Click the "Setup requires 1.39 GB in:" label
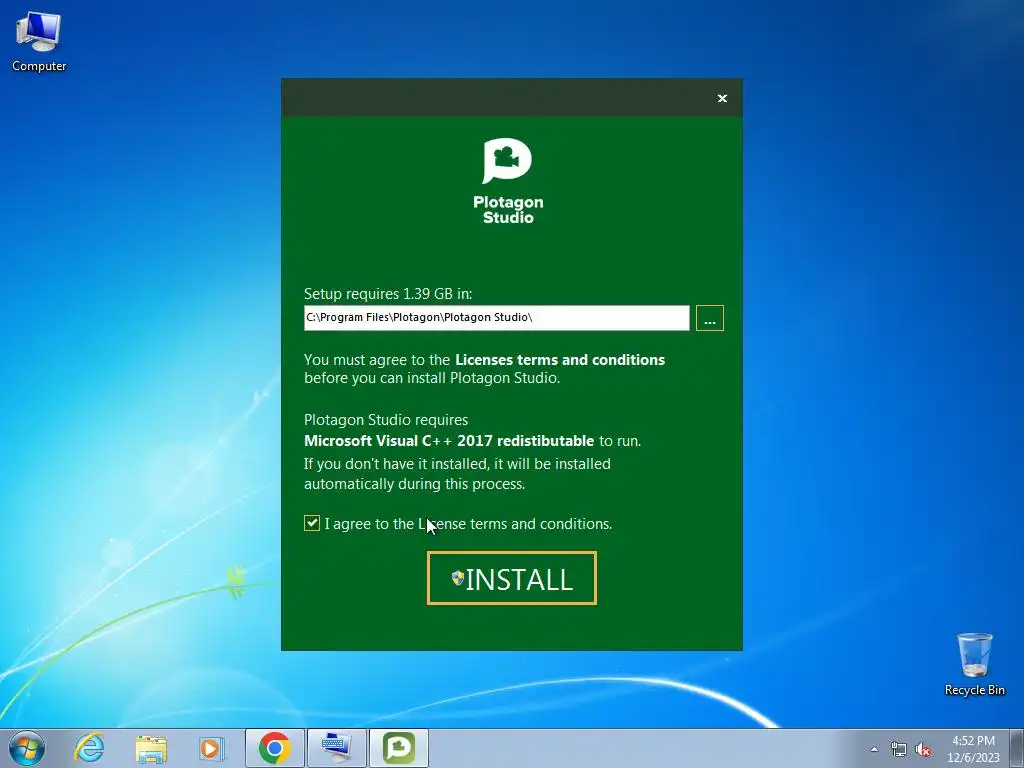 pos(388,294)
